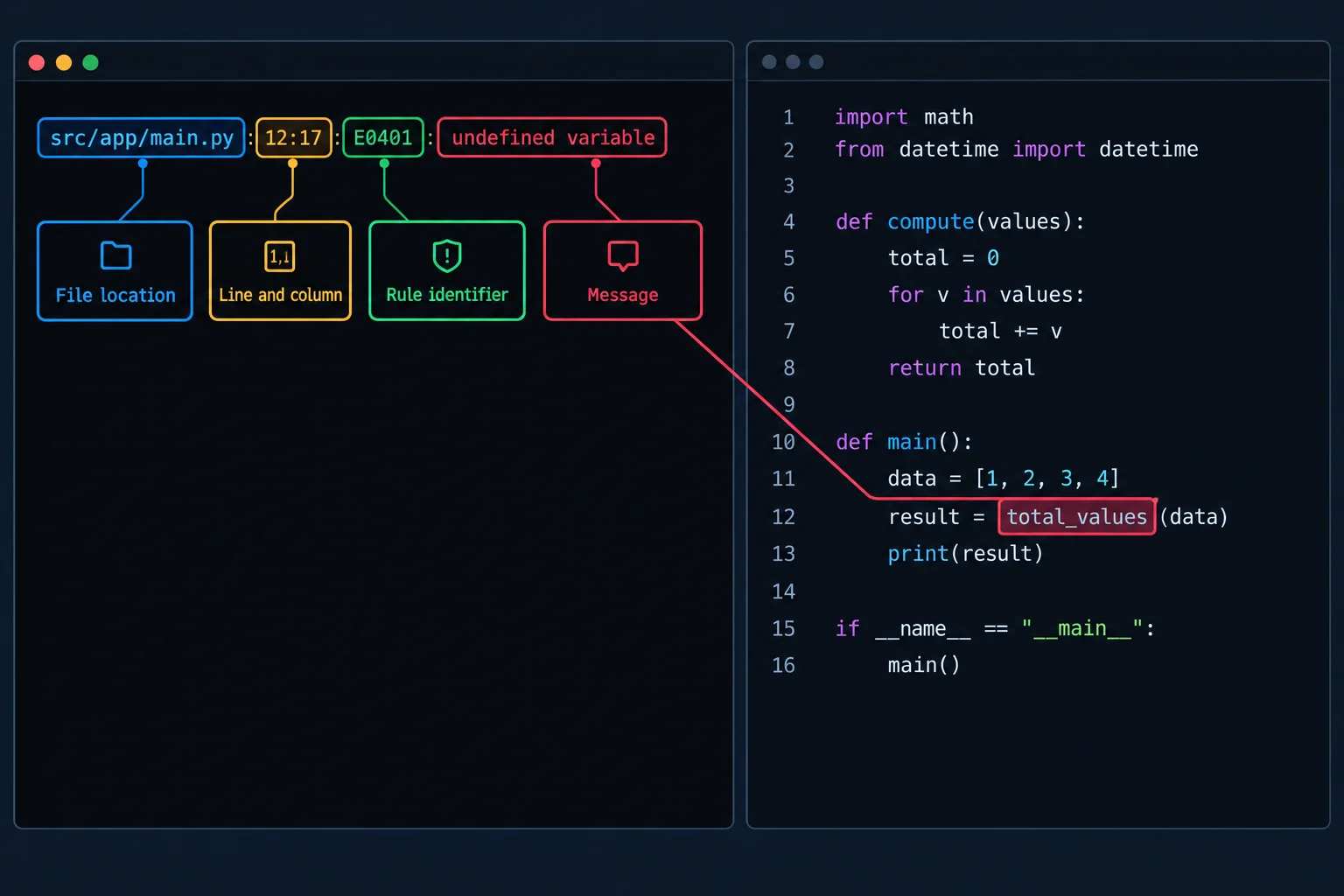Click the line-column icon above 'Line and column'

(x=280, y=256)
